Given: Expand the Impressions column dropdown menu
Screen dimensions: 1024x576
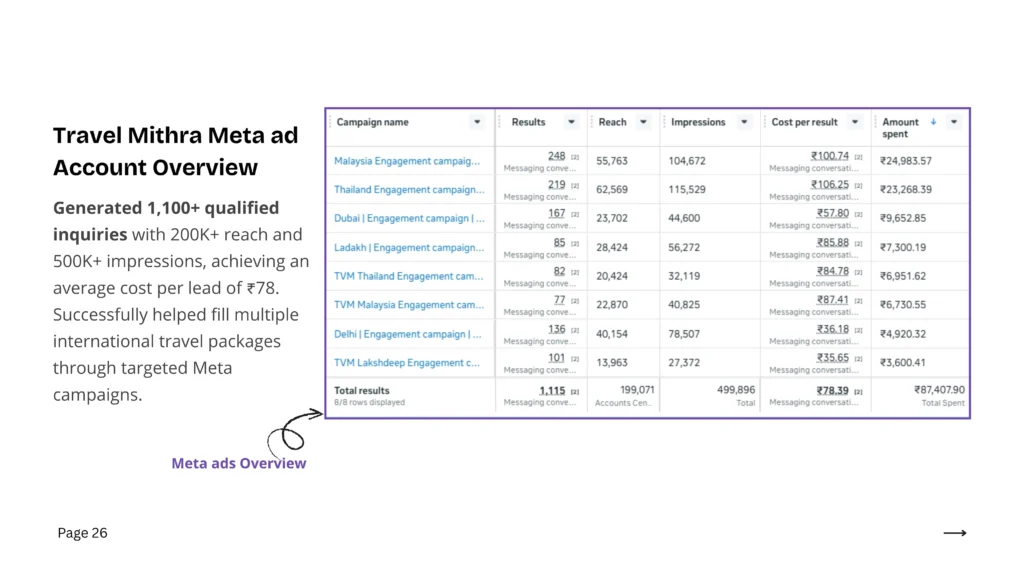Looking at the screenshot, I should [743, 122].
